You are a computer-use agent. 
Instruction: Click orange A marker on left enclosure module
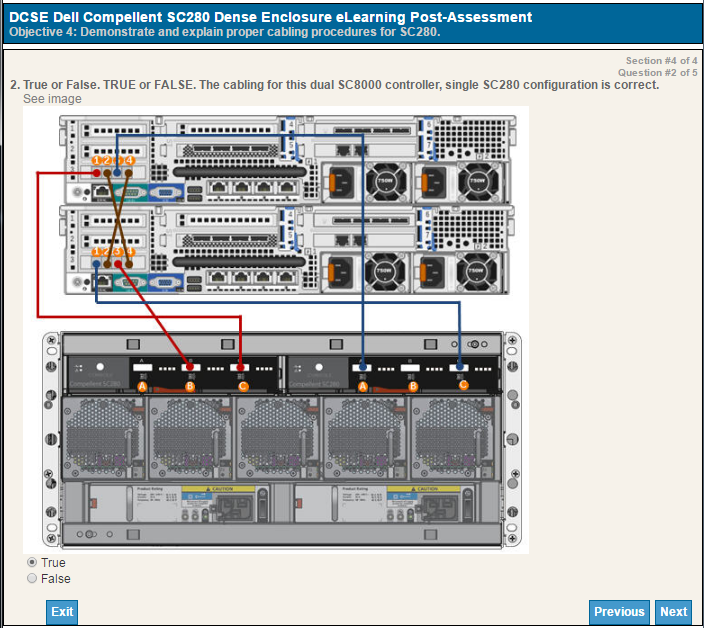pos(142,386)
